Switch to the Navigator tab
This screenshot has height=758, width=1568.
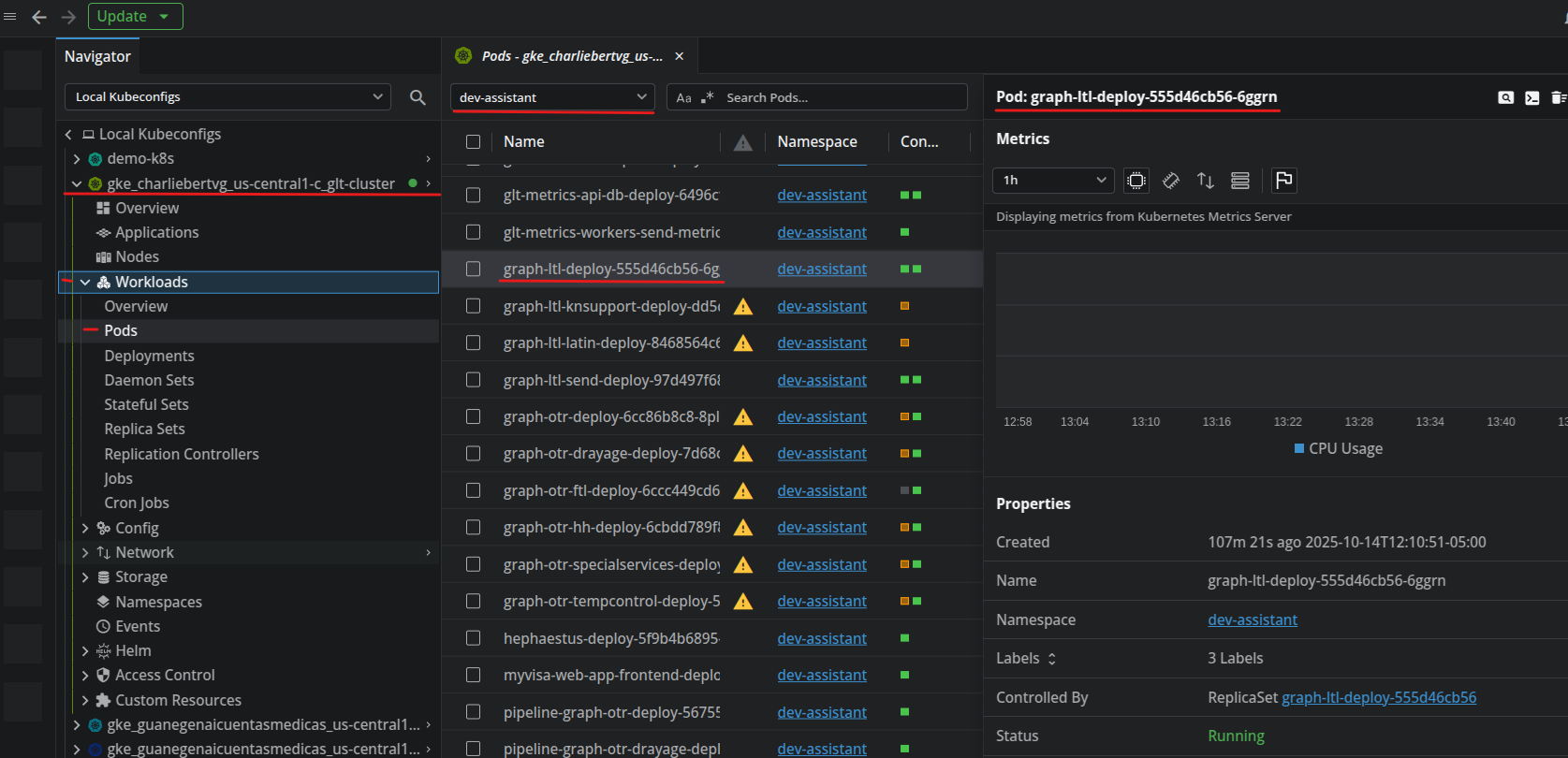(97, 56)
